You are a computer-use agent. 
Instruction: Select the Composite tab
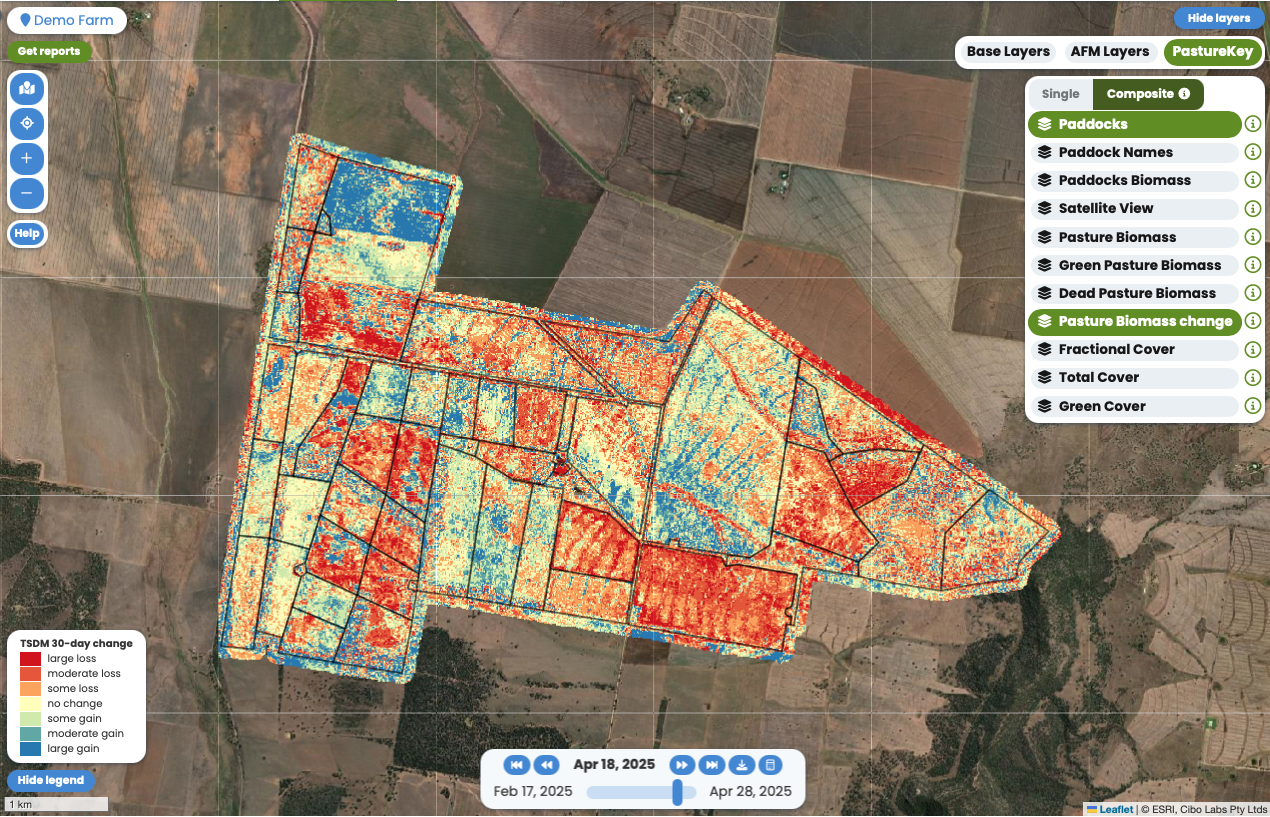(x=1147, y=94)
